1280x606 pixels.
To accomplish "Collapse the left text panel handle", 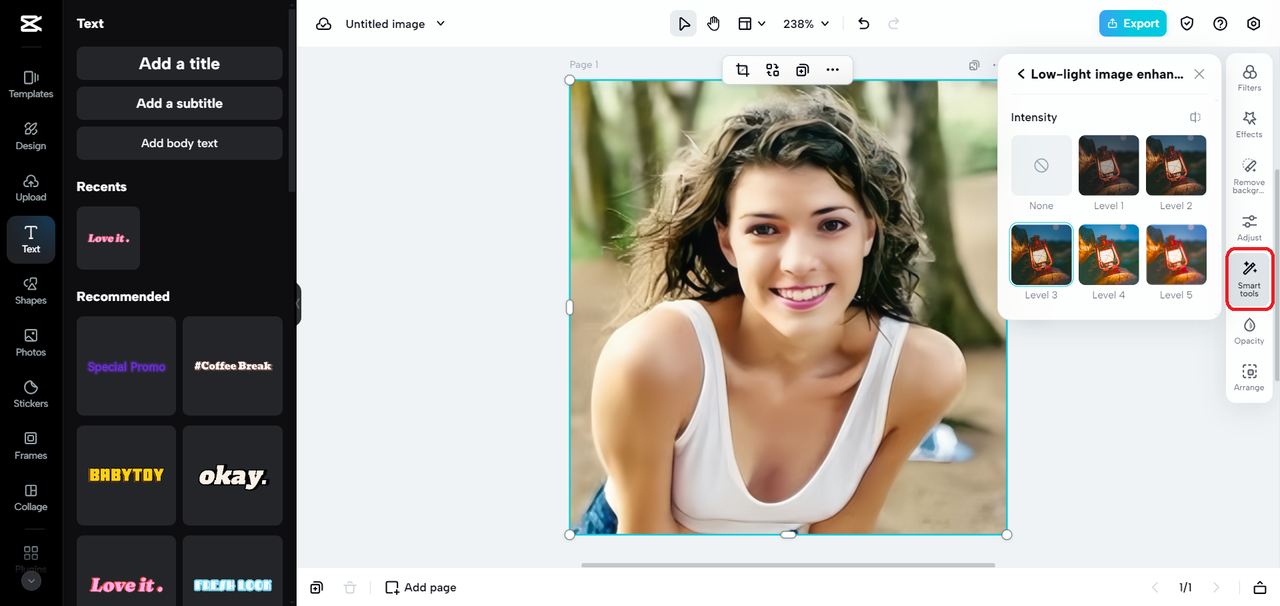I will [298, 304].
